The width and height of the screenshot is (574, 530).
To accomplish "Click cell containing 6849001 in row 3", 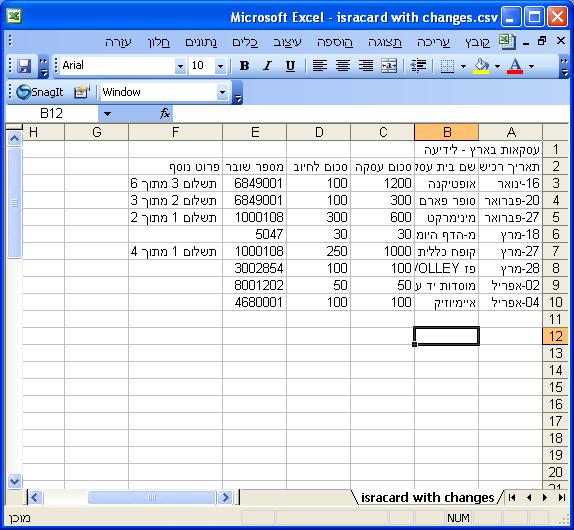I will (254, 183).
